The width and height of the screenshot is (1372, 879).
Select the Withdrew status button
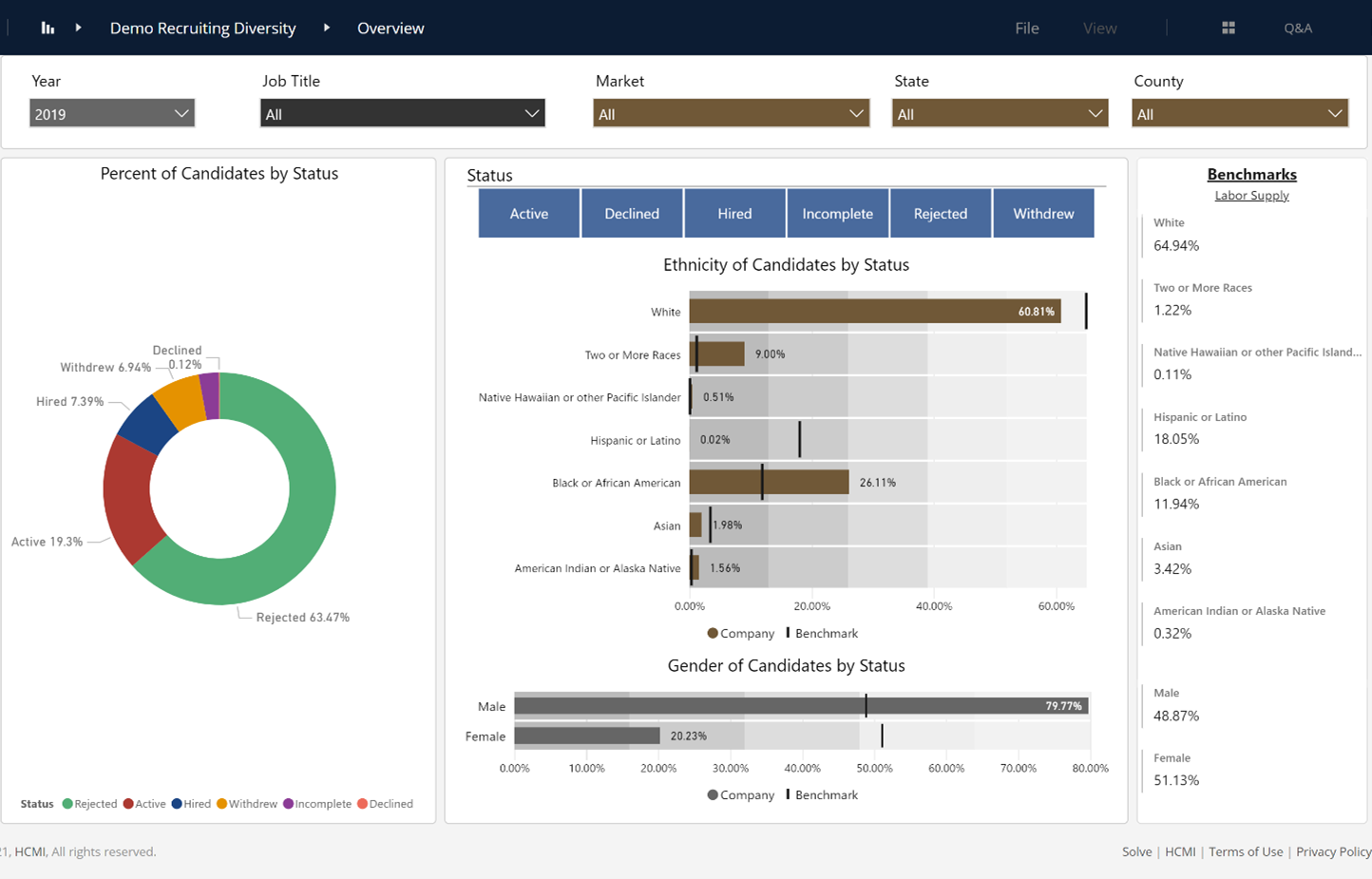point(1043,213)
